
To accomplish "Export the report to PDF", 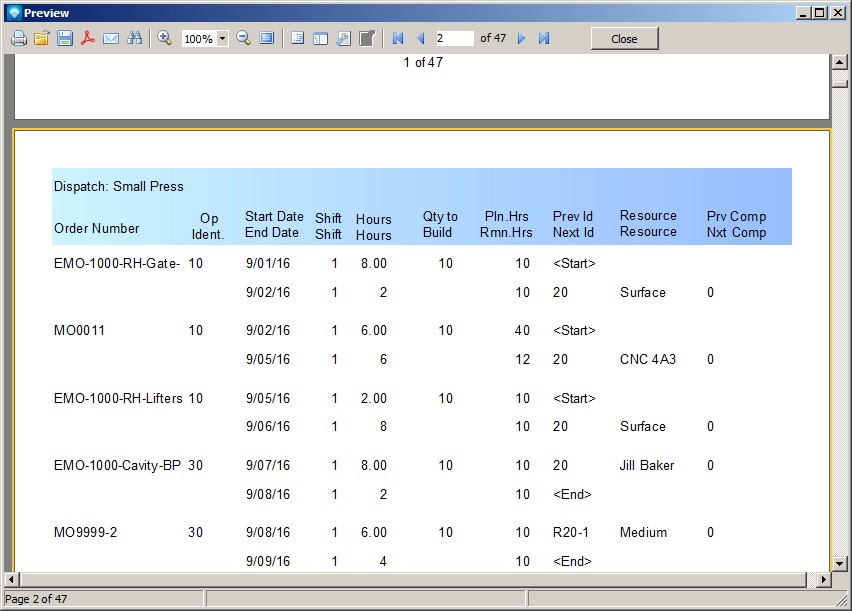I will click(x=88, y=38).
